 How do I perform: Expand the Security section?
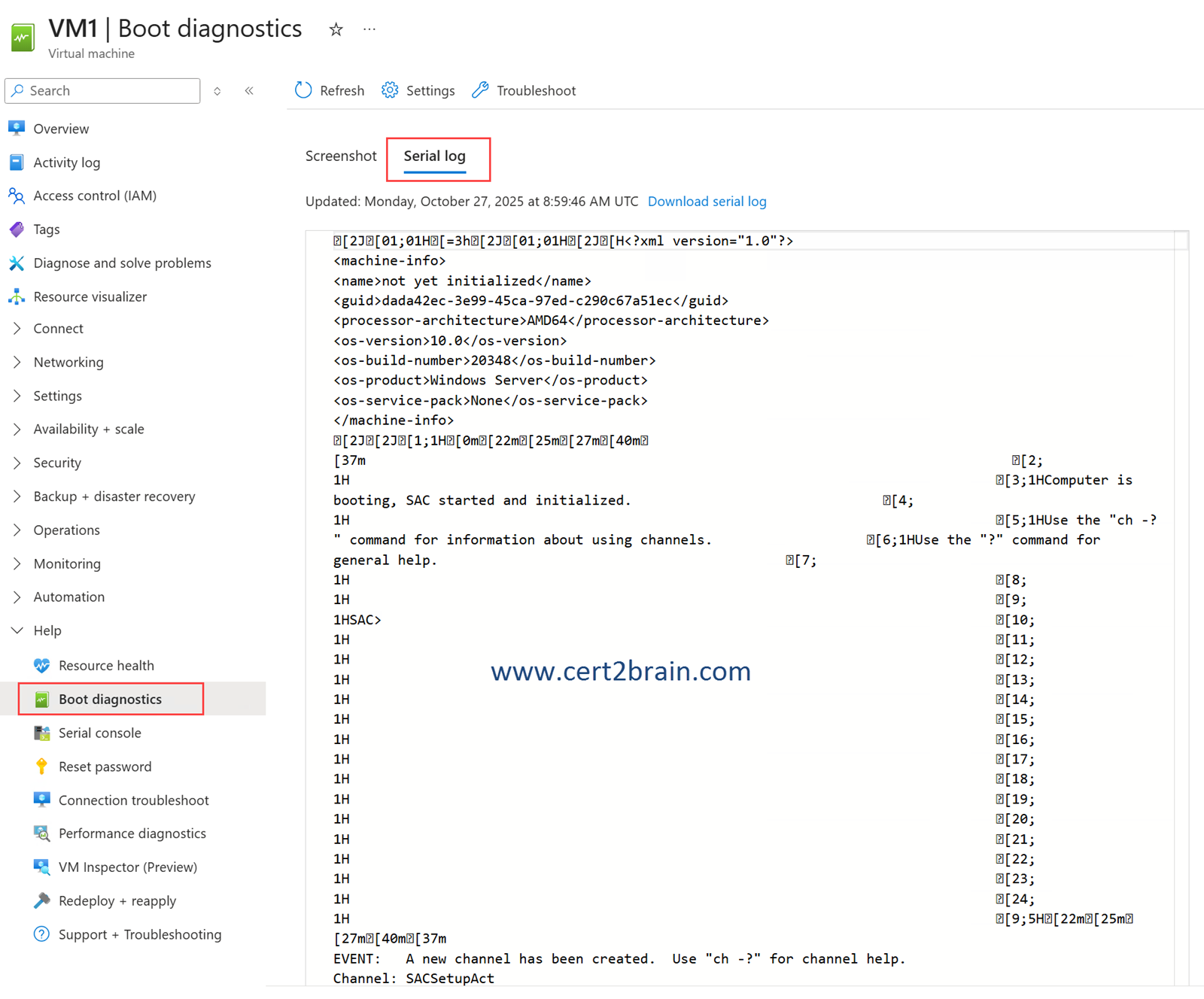(17, 463)
